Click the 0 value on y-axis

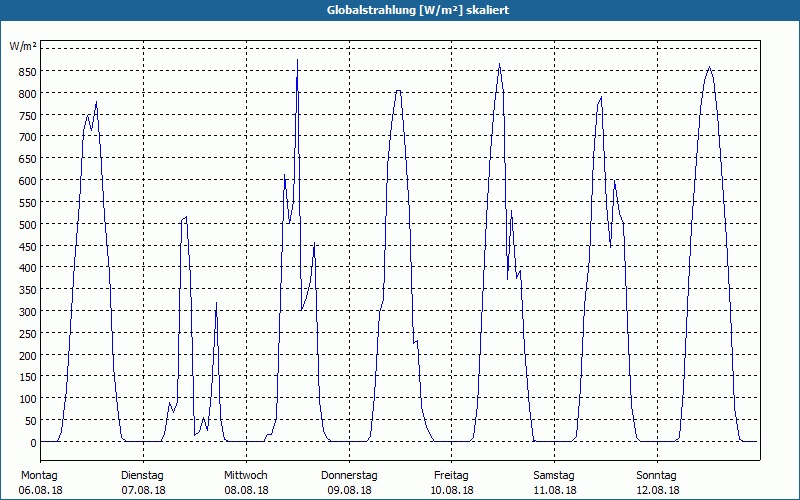(x=33, y=443)
